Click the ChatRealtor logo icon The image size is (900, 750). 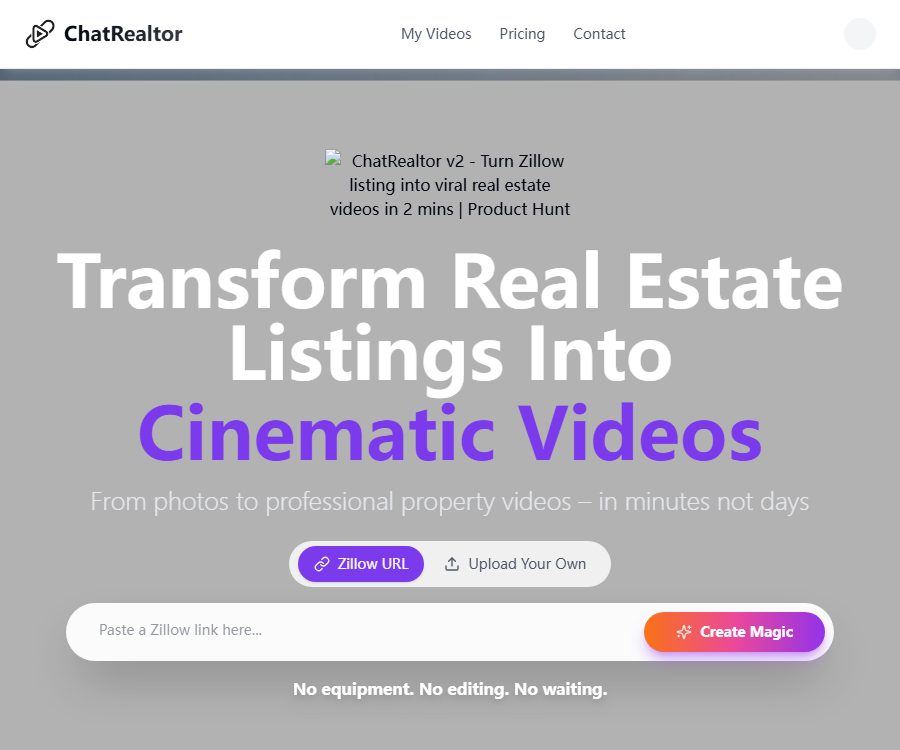pyautogui.click(x=40, y=34)
